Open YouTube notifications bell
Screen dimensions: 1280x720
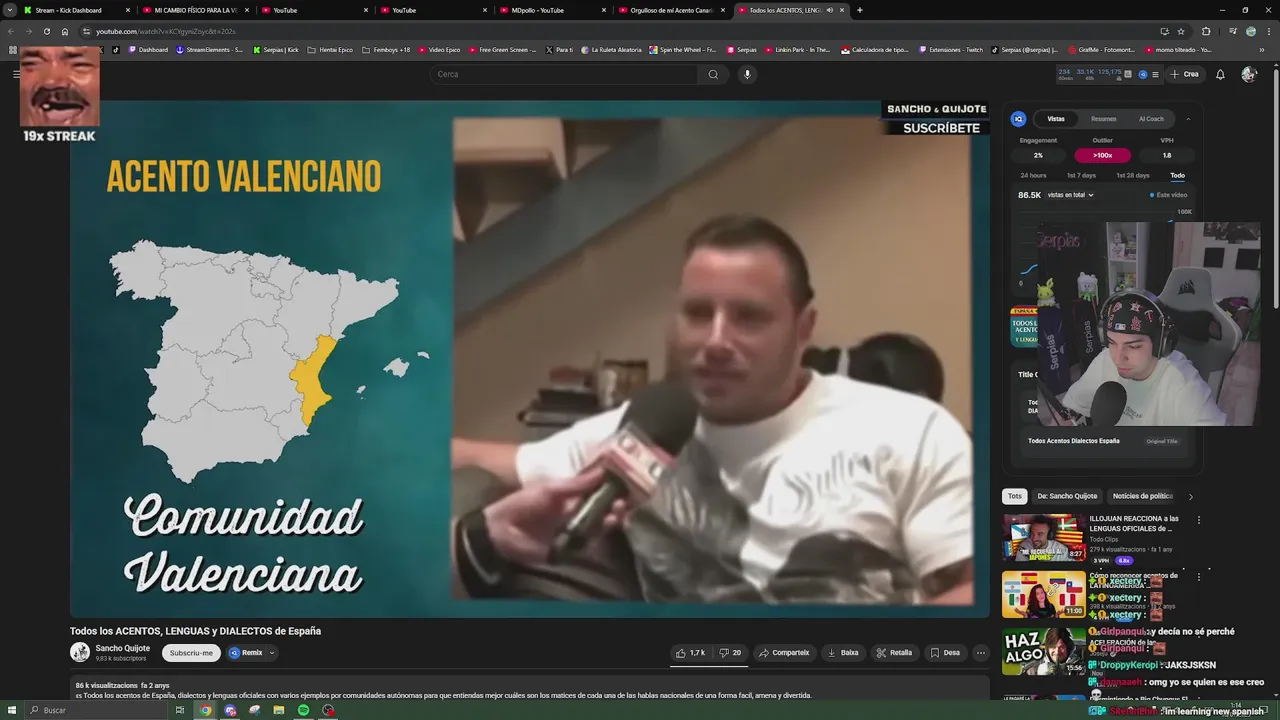tap(1220, 74)
